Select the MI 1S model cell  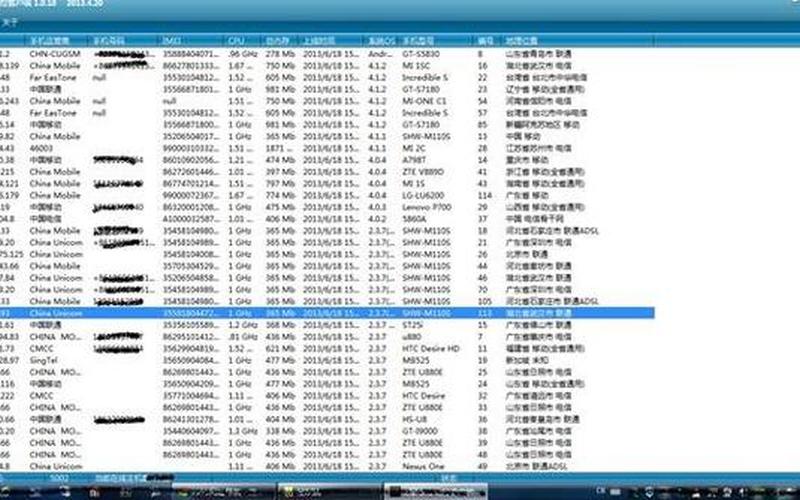[x=414, y=183]
